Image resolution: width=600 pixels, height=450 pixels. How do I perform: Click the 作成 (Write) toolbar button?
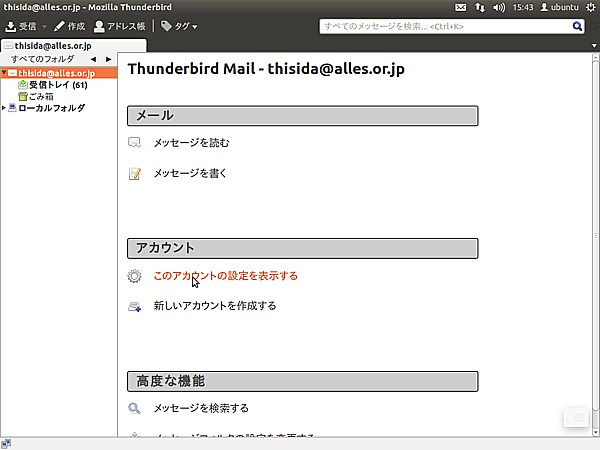coord(69,26)
